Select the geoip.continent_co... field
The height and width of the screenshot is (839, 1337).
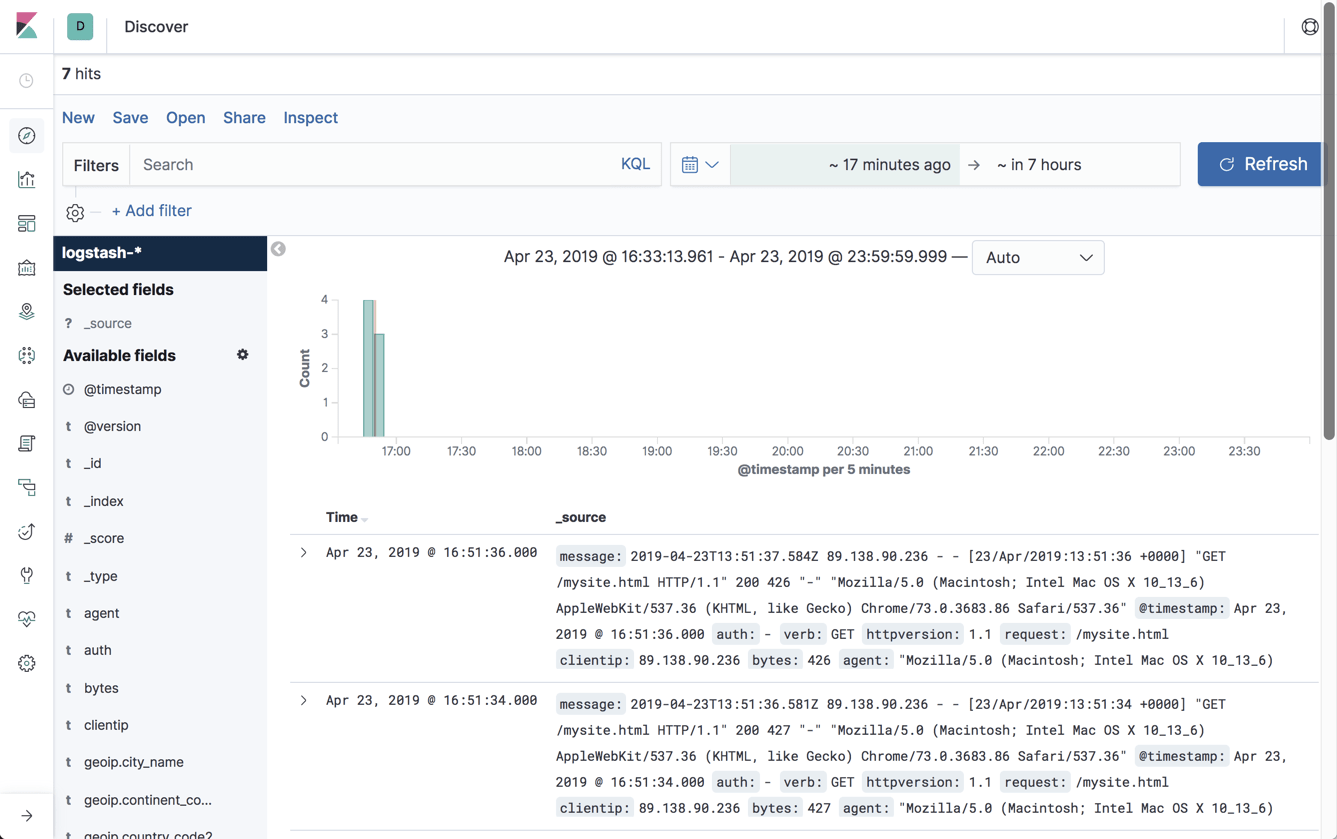pos(147,801)
